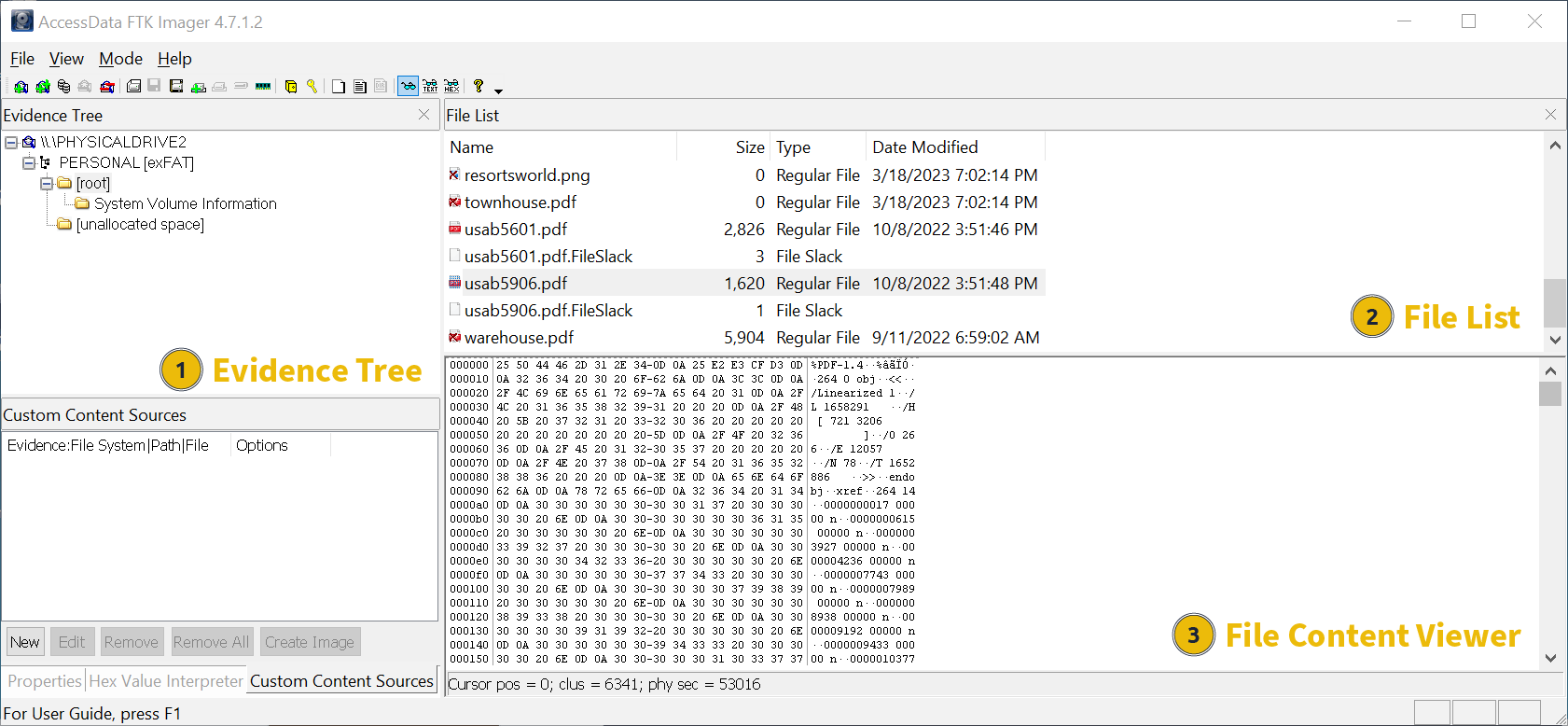Click the Add Evidence Item toolbar icon
1568x726 pixels.
21,87
